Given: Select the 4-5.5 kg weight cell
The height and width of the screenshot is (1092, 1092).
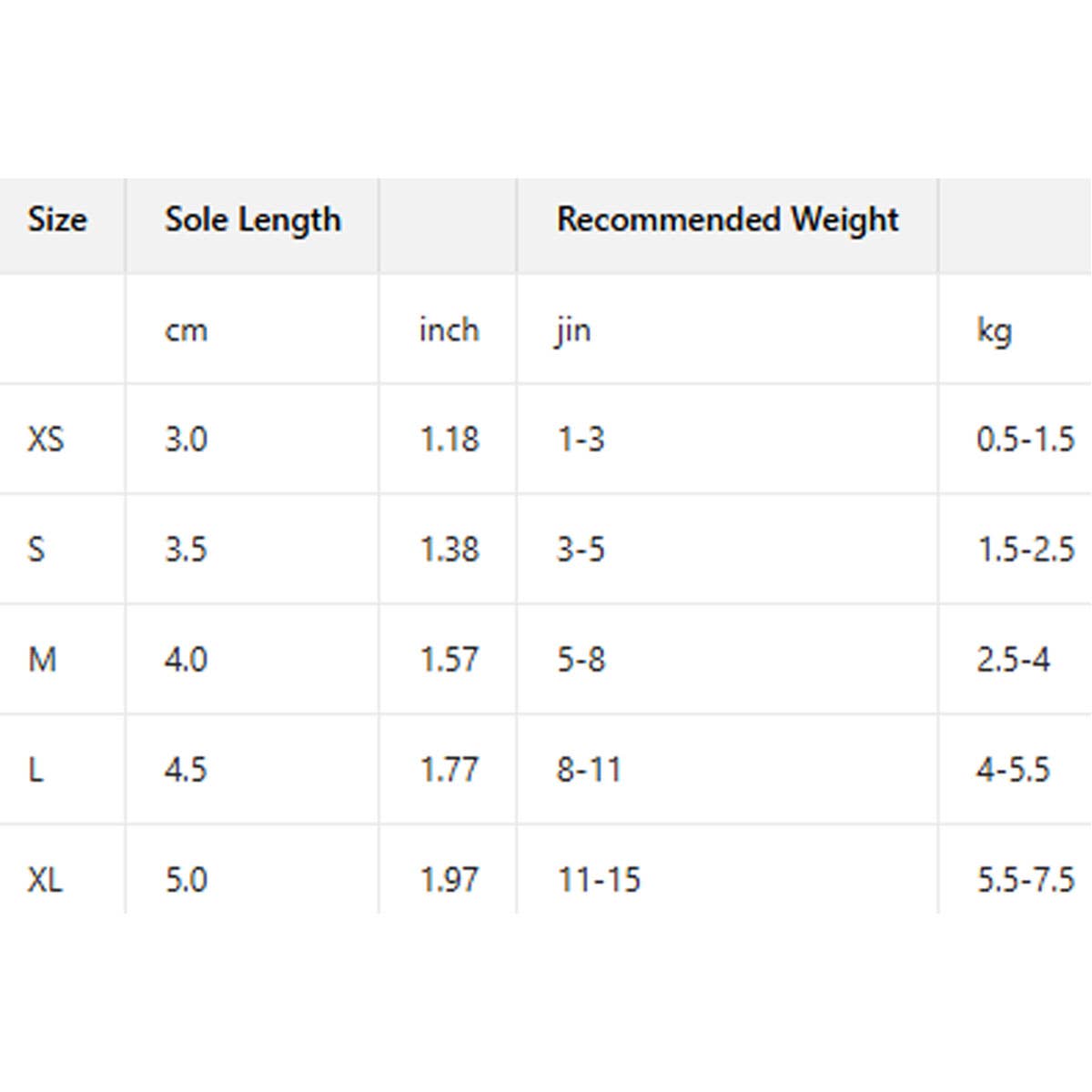Looking at the screenshot, I should (x=1013, y=770).
